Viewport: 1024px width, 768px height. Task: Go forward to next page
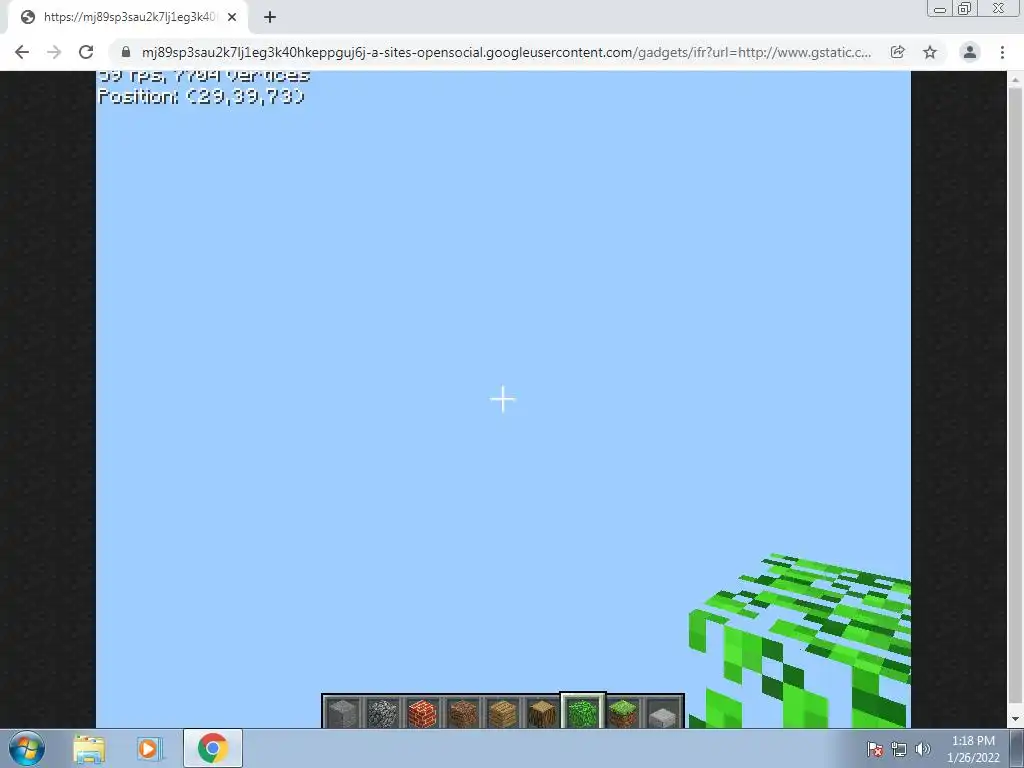click(x=54, y=52)
